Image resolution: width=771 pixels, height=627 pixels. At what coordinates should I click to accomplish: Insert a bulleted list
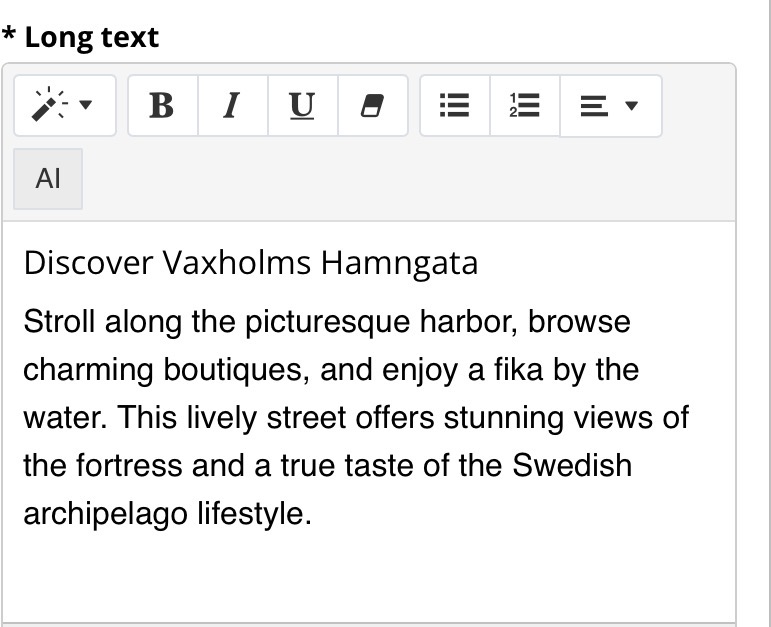coord(455,105)
